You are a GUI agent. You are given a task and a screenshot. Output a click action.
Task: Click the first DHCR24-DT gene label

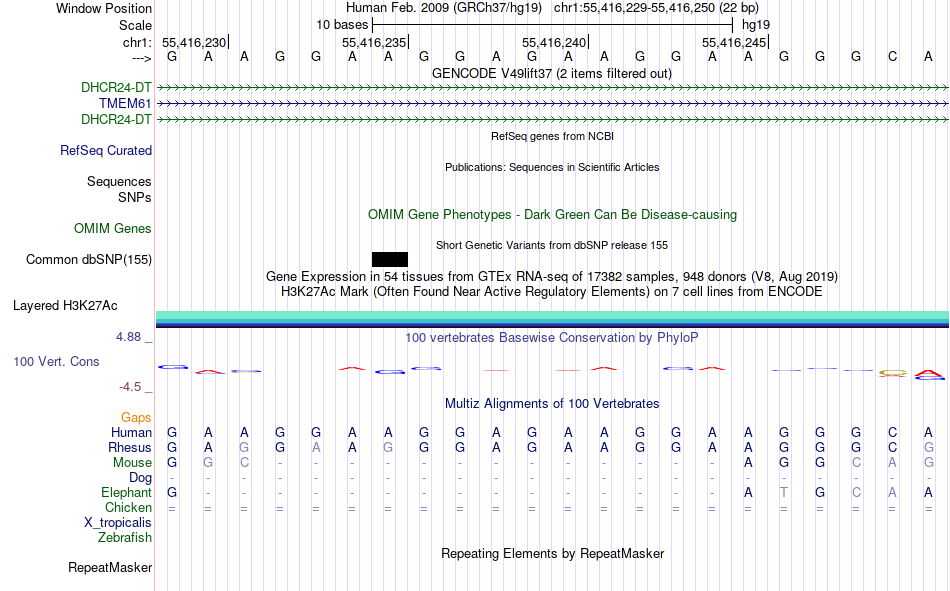pos(116,87)
